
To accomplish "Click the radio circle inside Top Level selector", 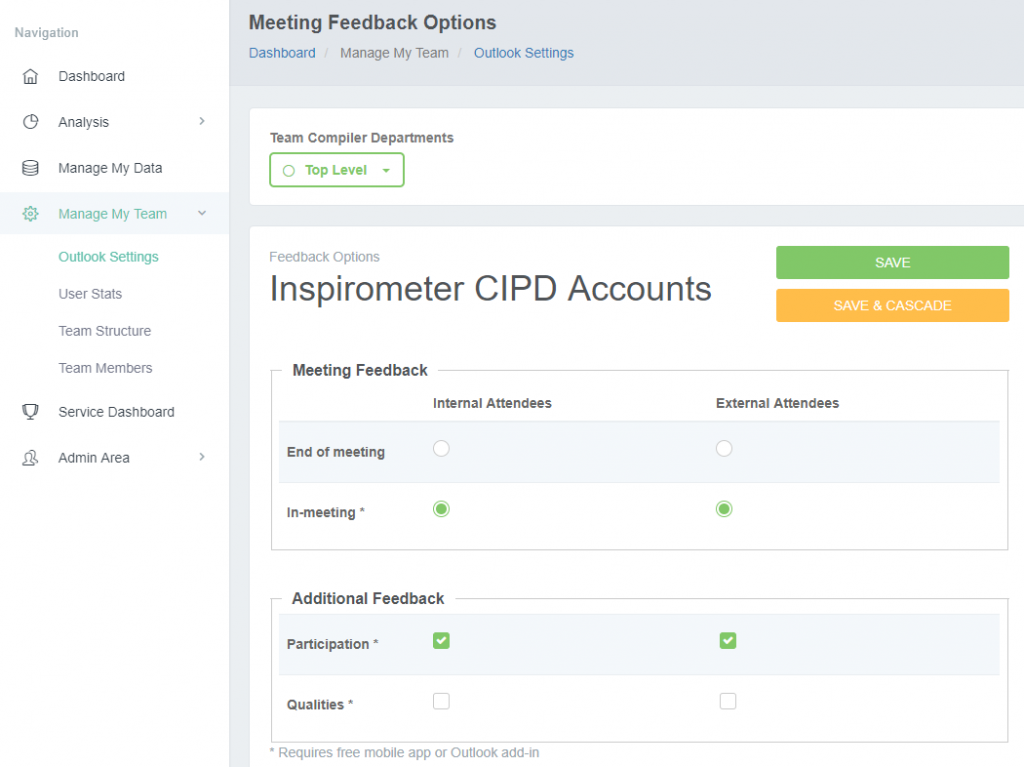I will click(289, 170).
